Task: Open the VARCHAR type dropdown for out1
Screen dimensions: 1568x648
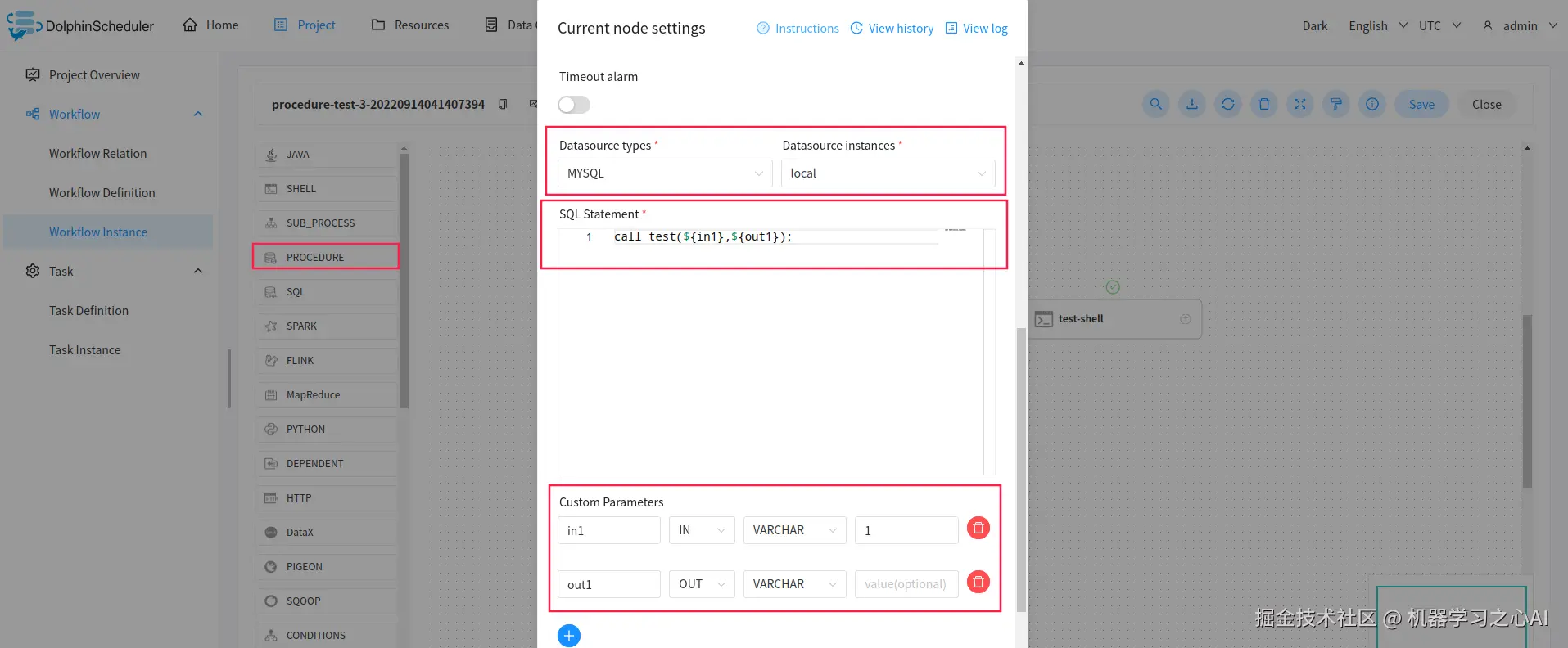Action: pyautogui.click(x=794, y=584)
